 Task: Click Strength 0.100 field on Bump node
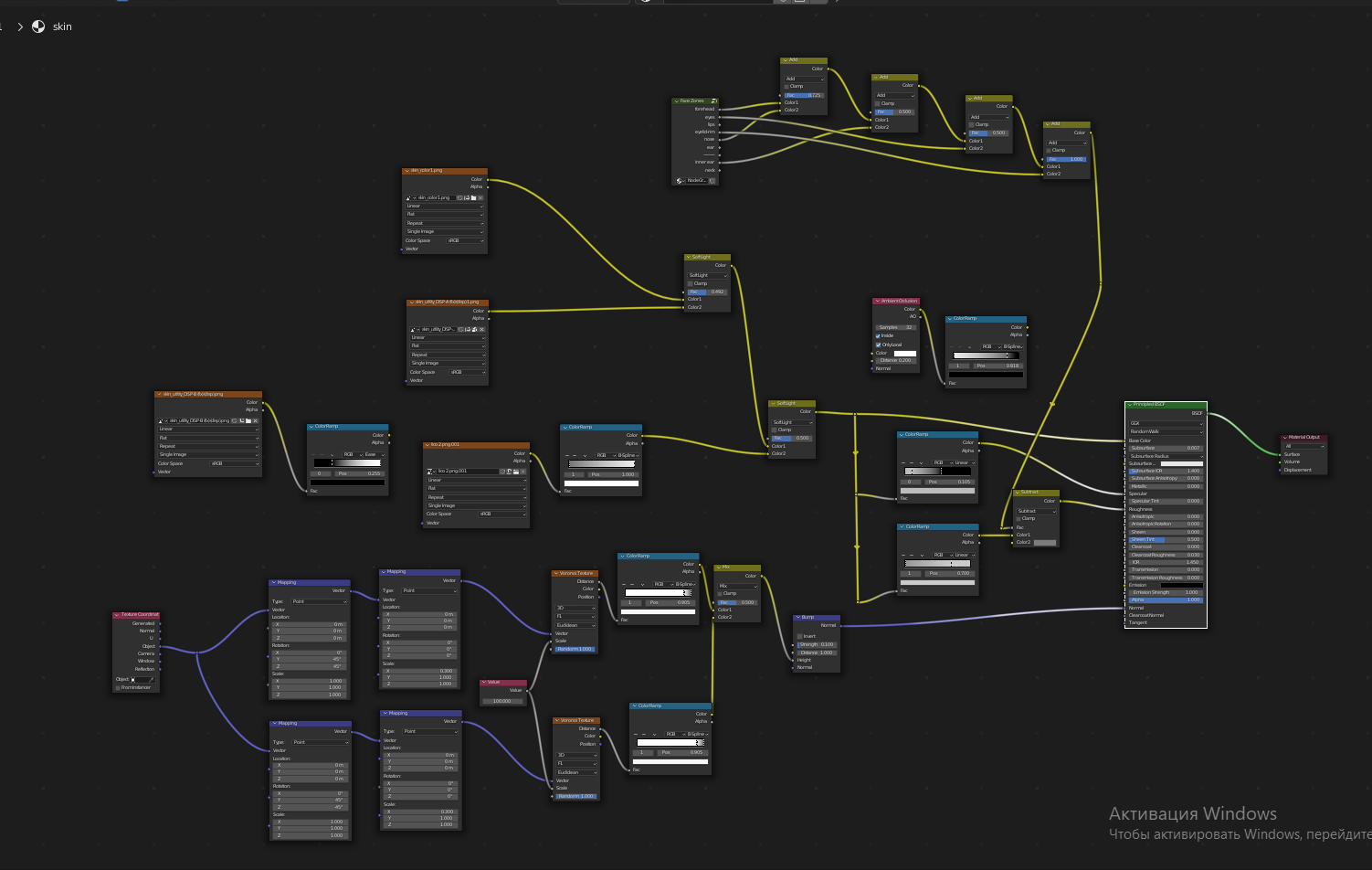click(x=816, y=644)
